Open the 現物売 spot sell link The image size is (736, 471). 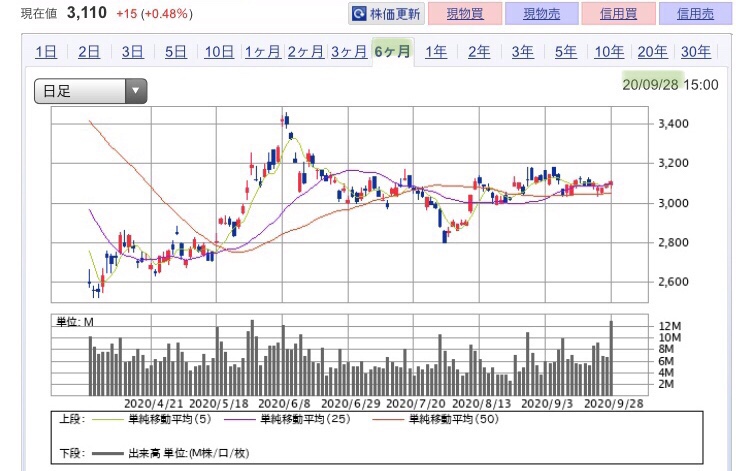[542, 14]
